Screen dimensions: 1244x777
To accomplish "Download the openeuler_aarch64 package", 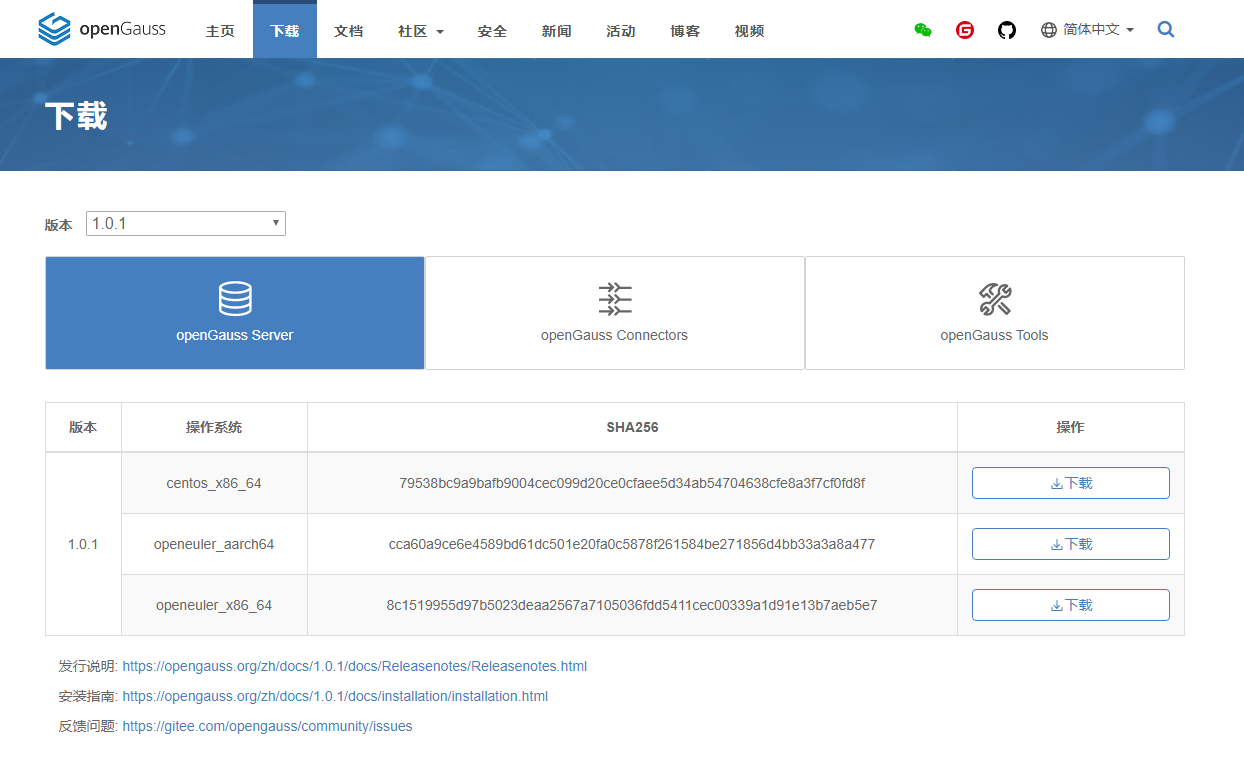I will pyautogui.click(x=1070, y=543).
